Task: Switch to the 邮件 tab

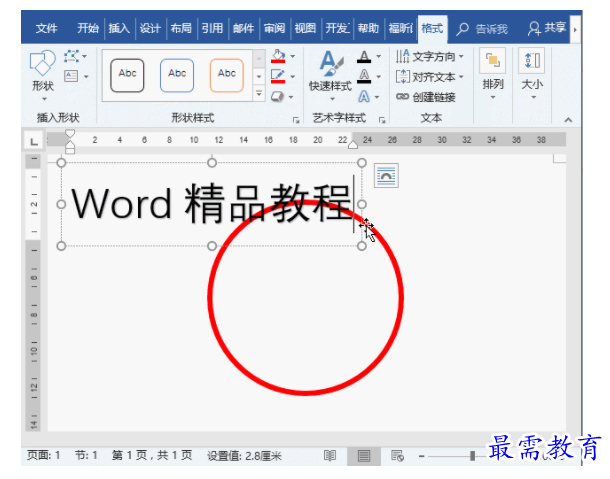Action: click(244, 29)
